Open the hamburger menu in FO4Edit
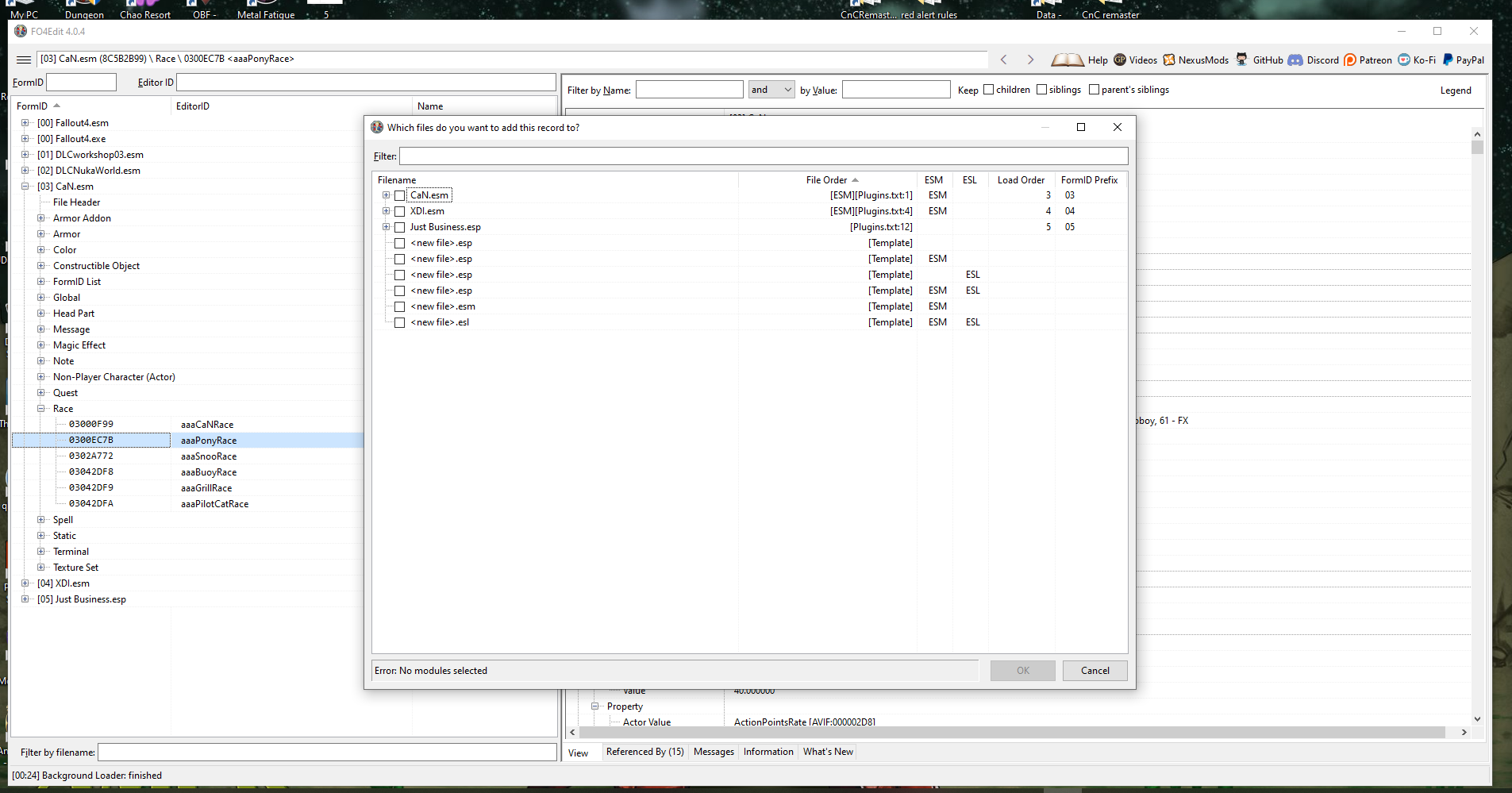1512x793 pixels. 24,60
